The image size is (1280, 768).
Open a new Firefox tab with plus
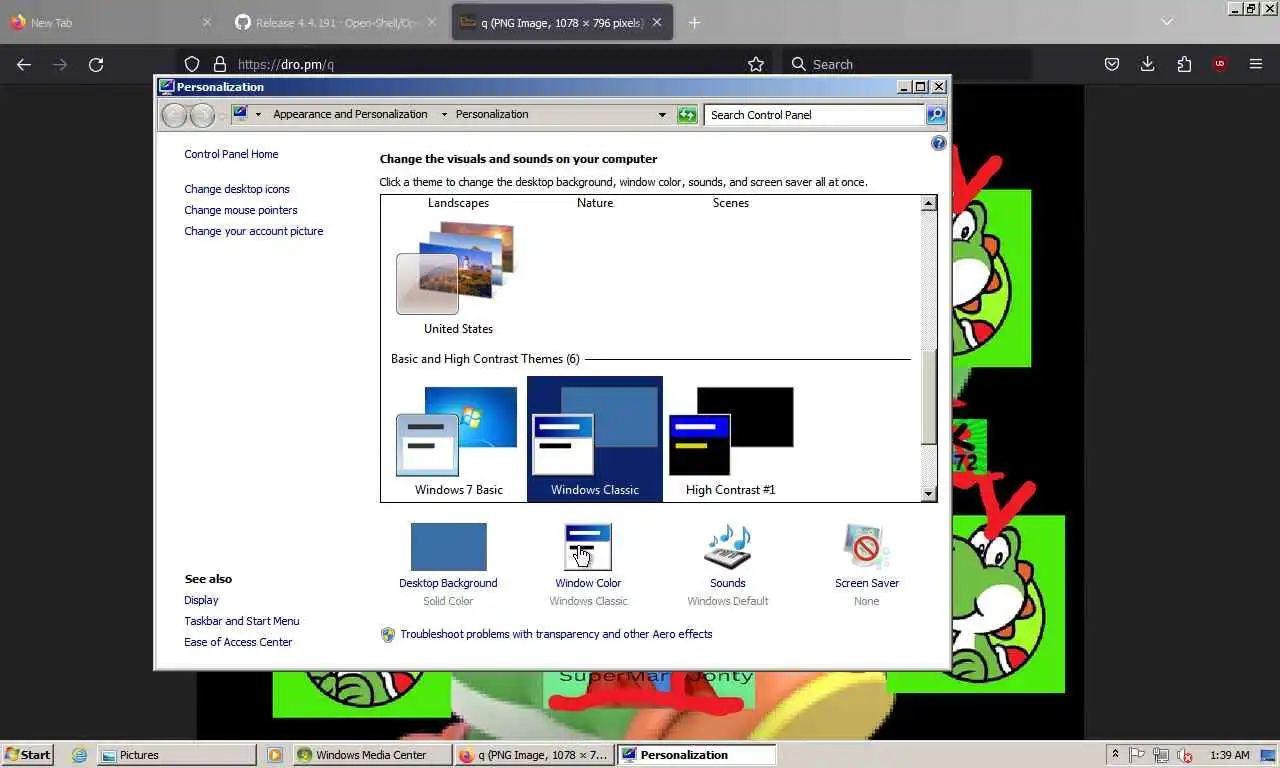tap(694, 22)
